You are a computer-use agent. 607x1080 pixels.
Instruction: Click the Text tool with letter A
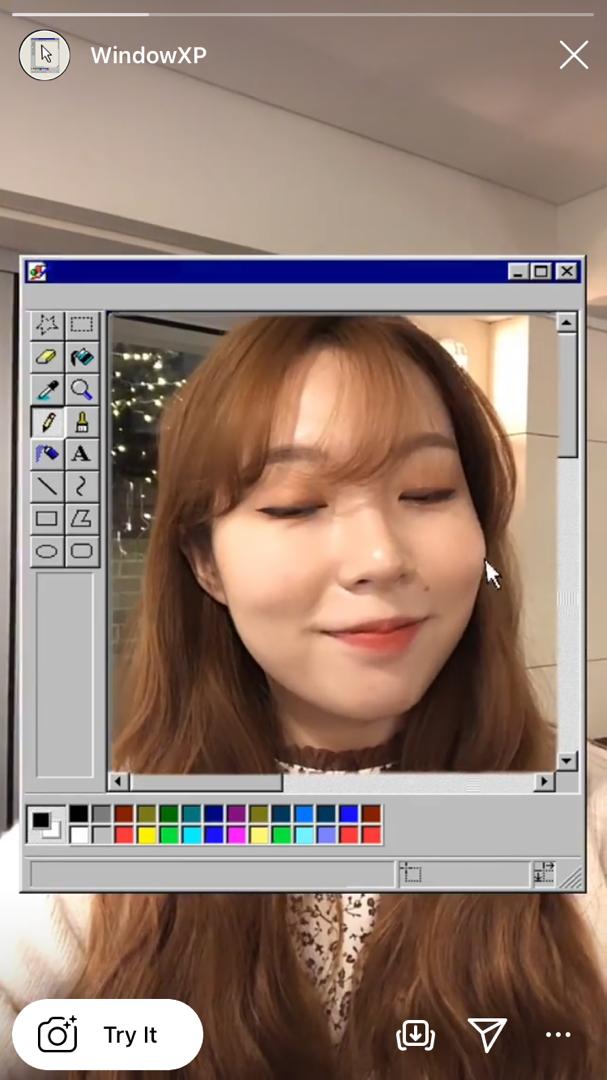click(x=82, y=453)
